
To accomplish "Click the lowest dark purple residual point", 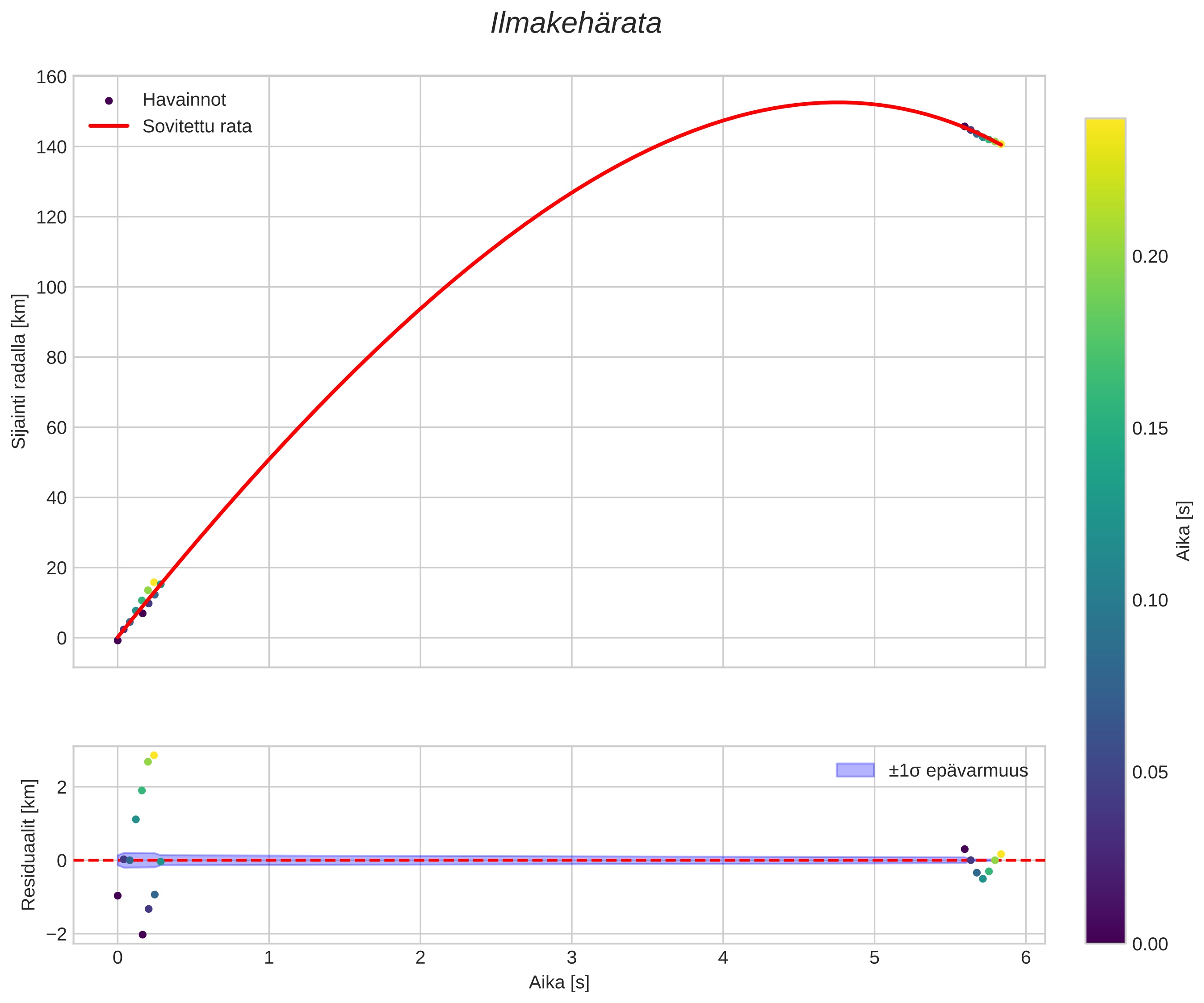I will (143, 935).
